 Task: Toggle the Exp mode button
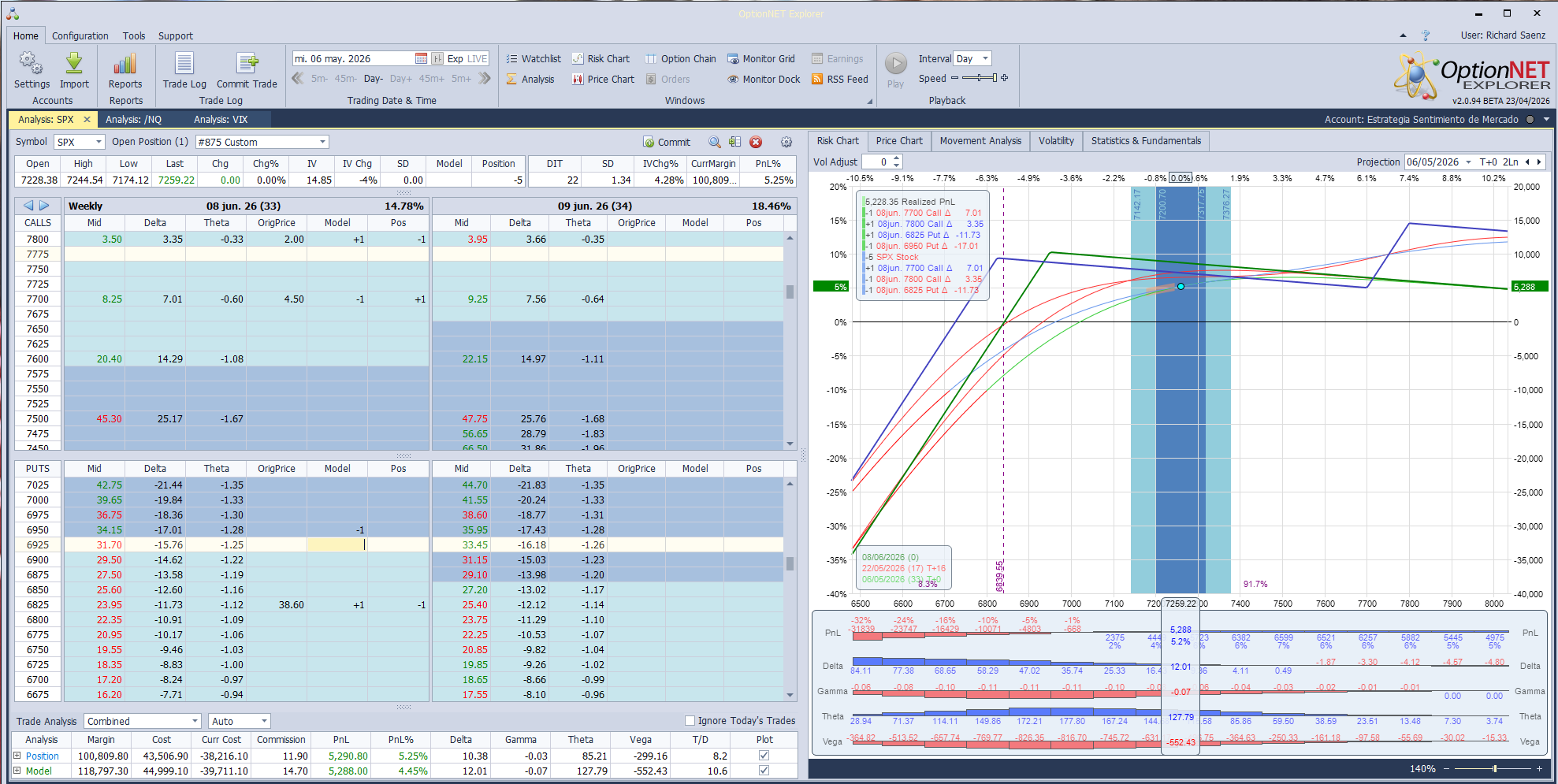[x=456, y=59]
